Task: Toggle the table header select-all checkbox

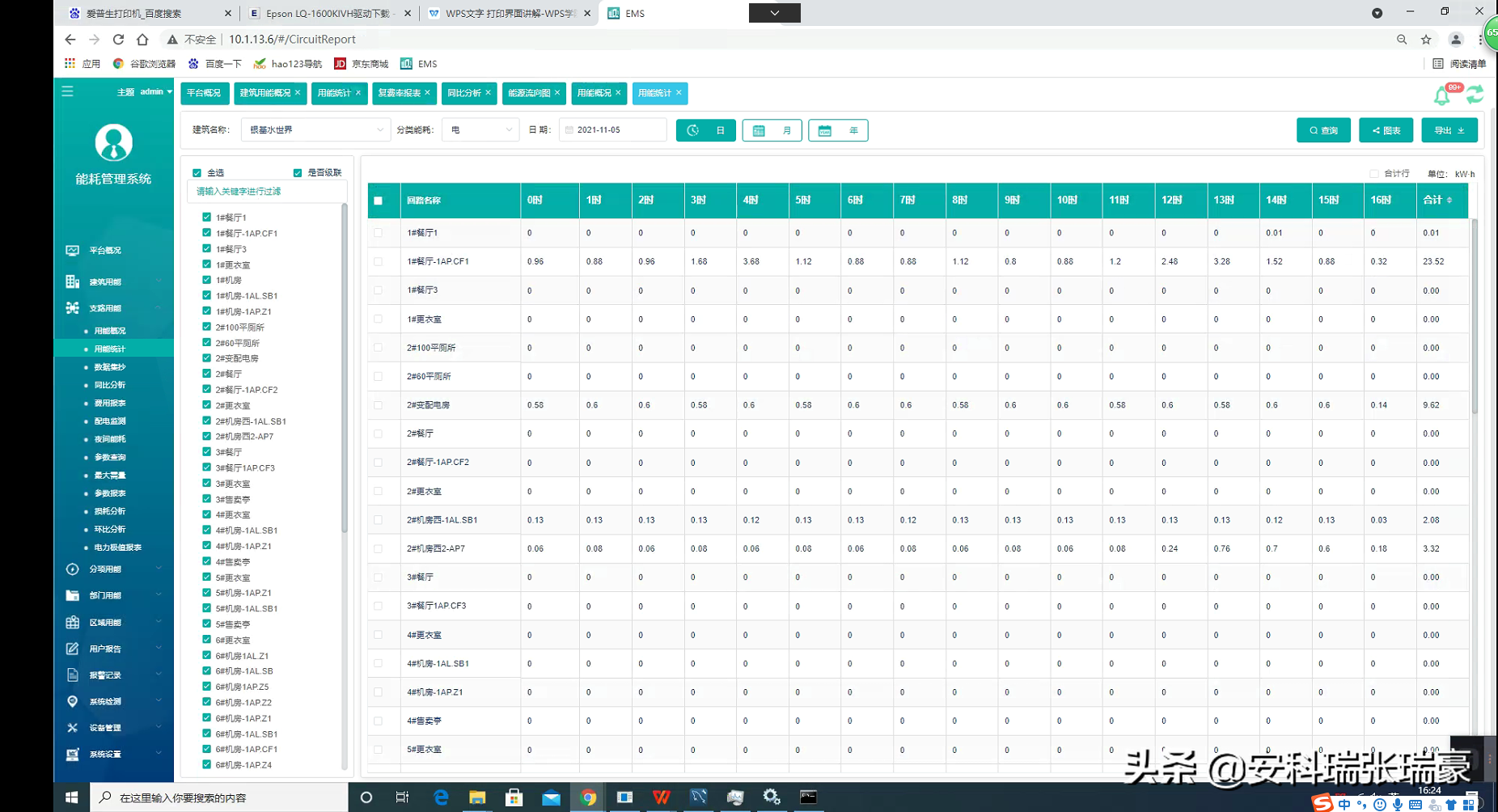Action: (378, 201)
